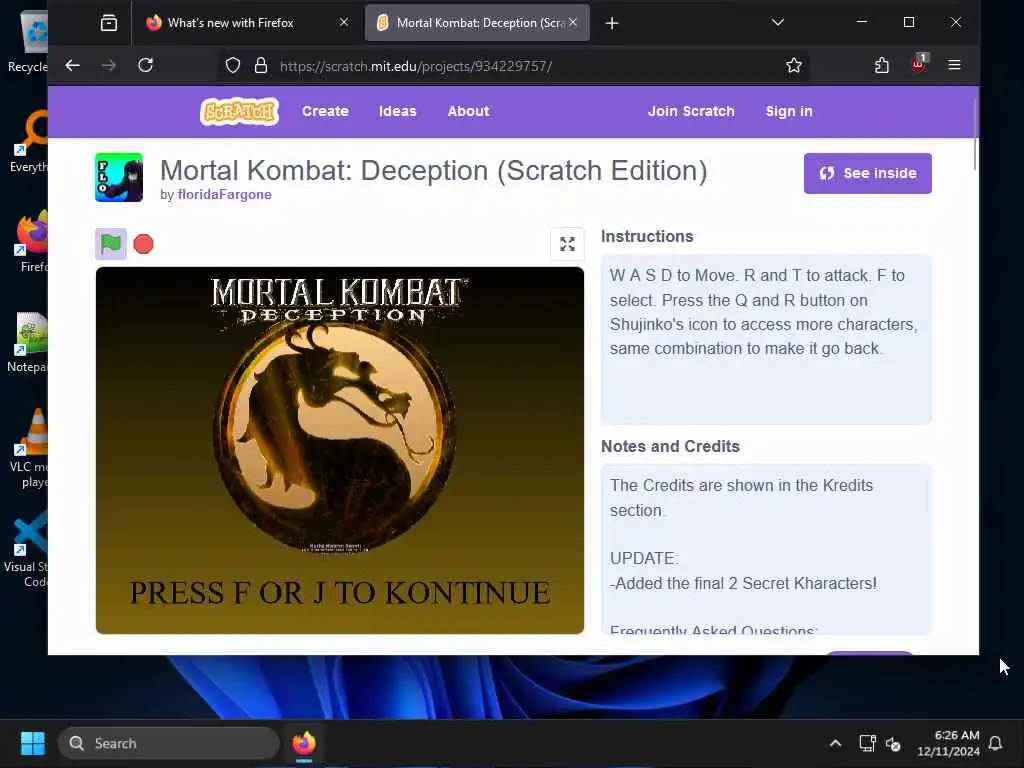
Task: Click Join Scratch in the navigation bar
Action: (691, 111)
